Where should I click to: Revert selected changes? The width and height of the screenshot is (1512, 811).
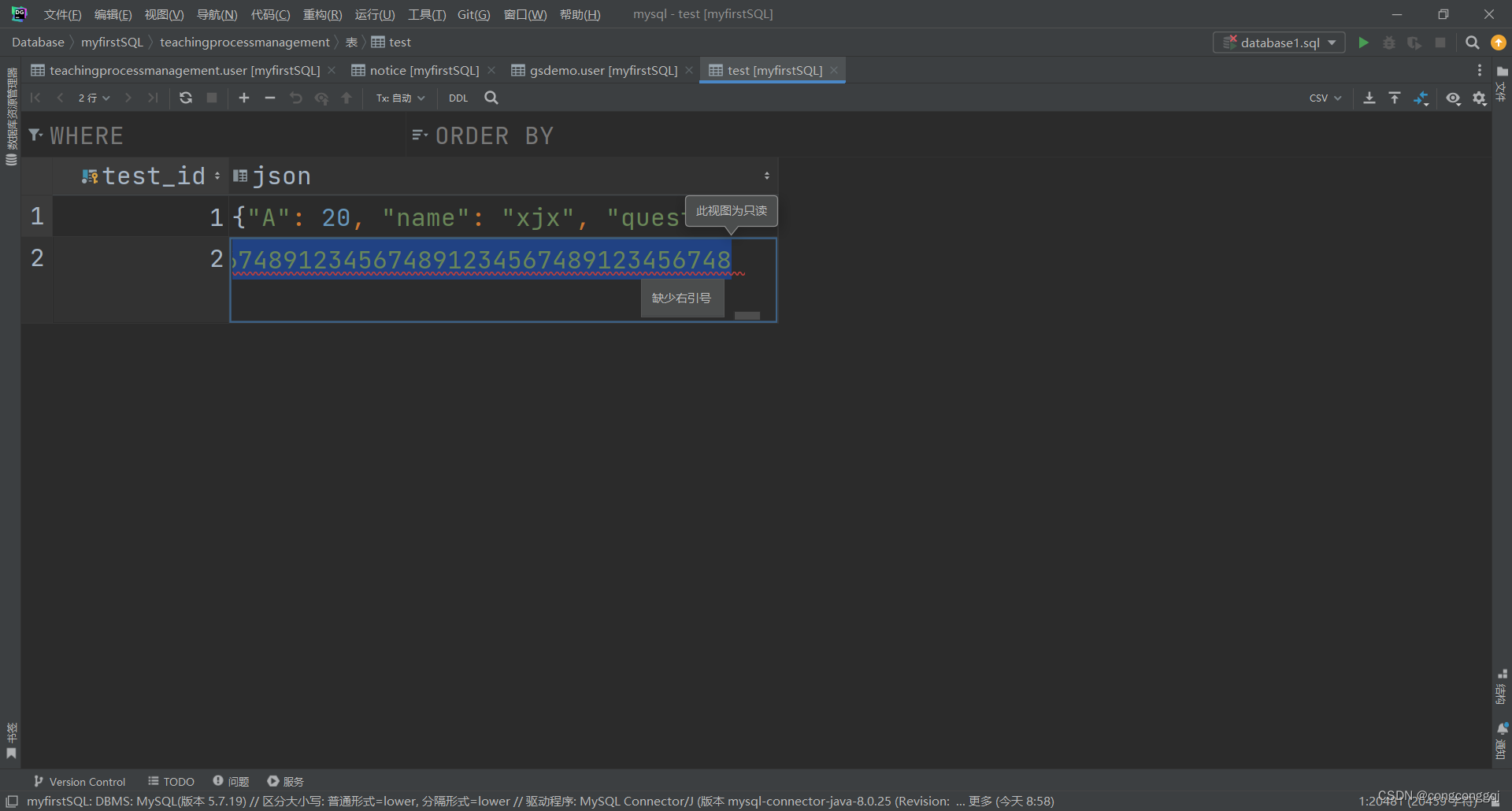click(x=296, y=98)
